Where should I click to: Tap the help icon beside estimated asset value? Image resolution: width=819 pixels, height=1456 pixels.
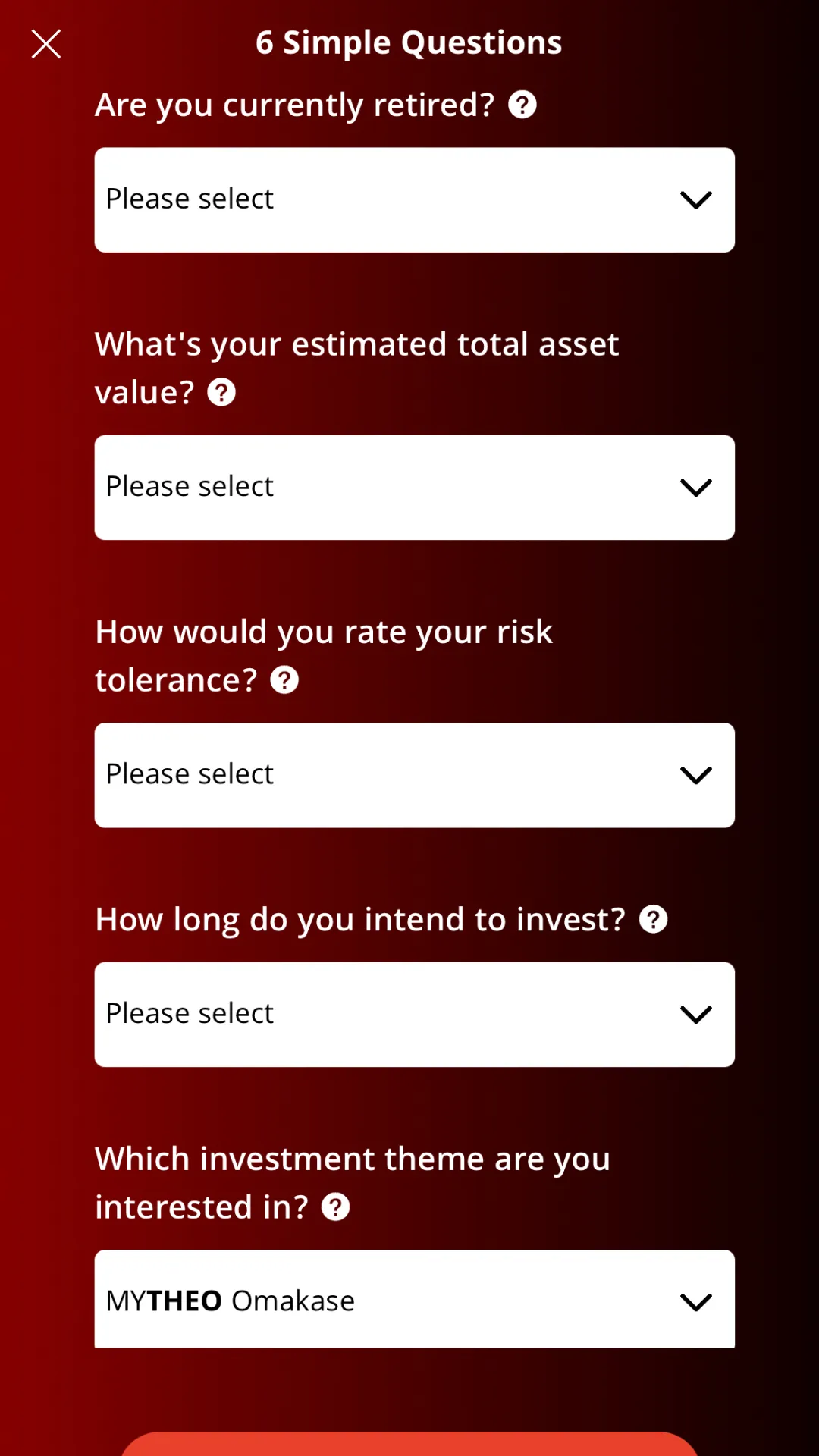221,392
